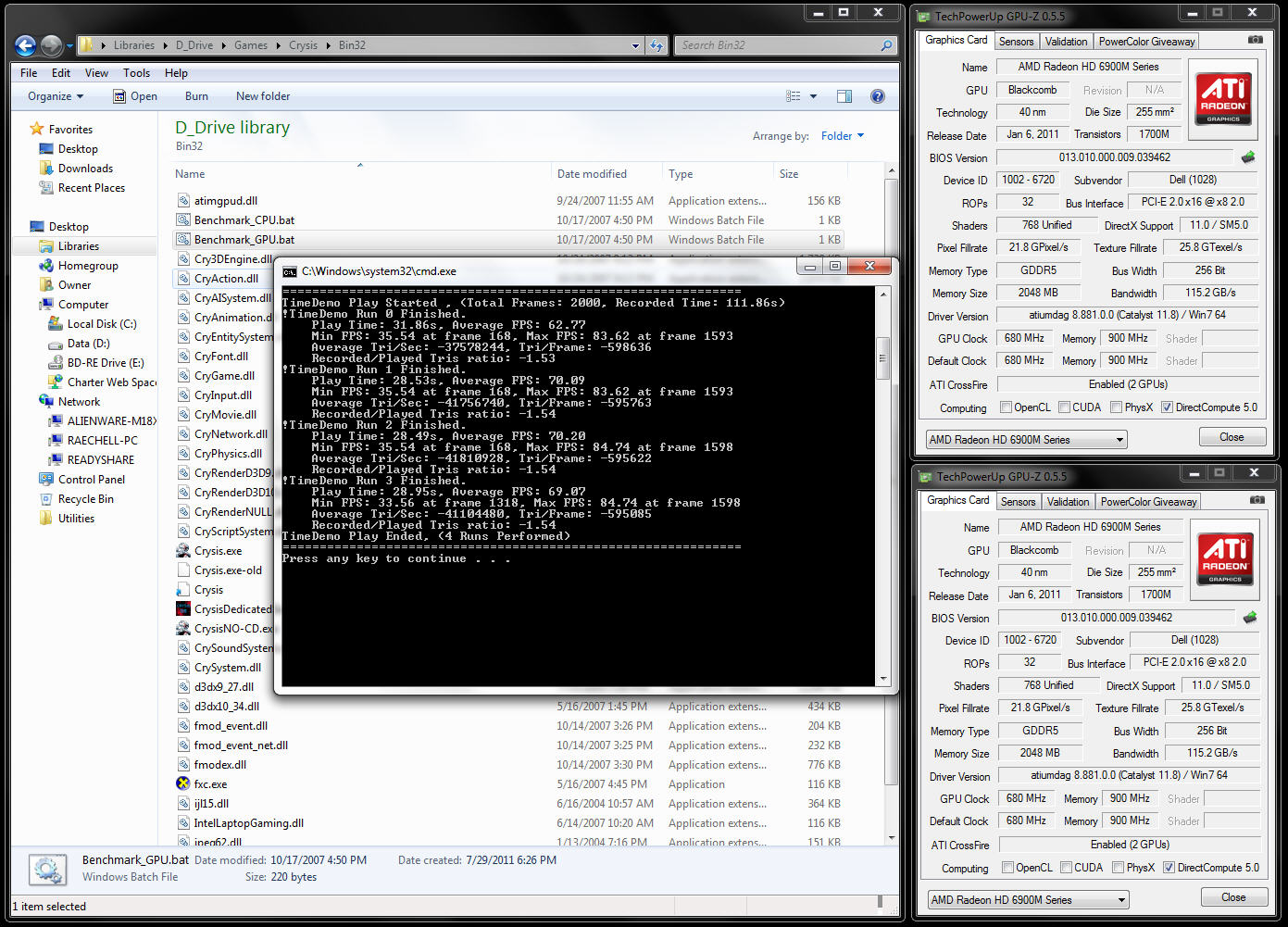Click Explorer file list vertical scrollbar
1288x927 pixels.
point(891,482)
